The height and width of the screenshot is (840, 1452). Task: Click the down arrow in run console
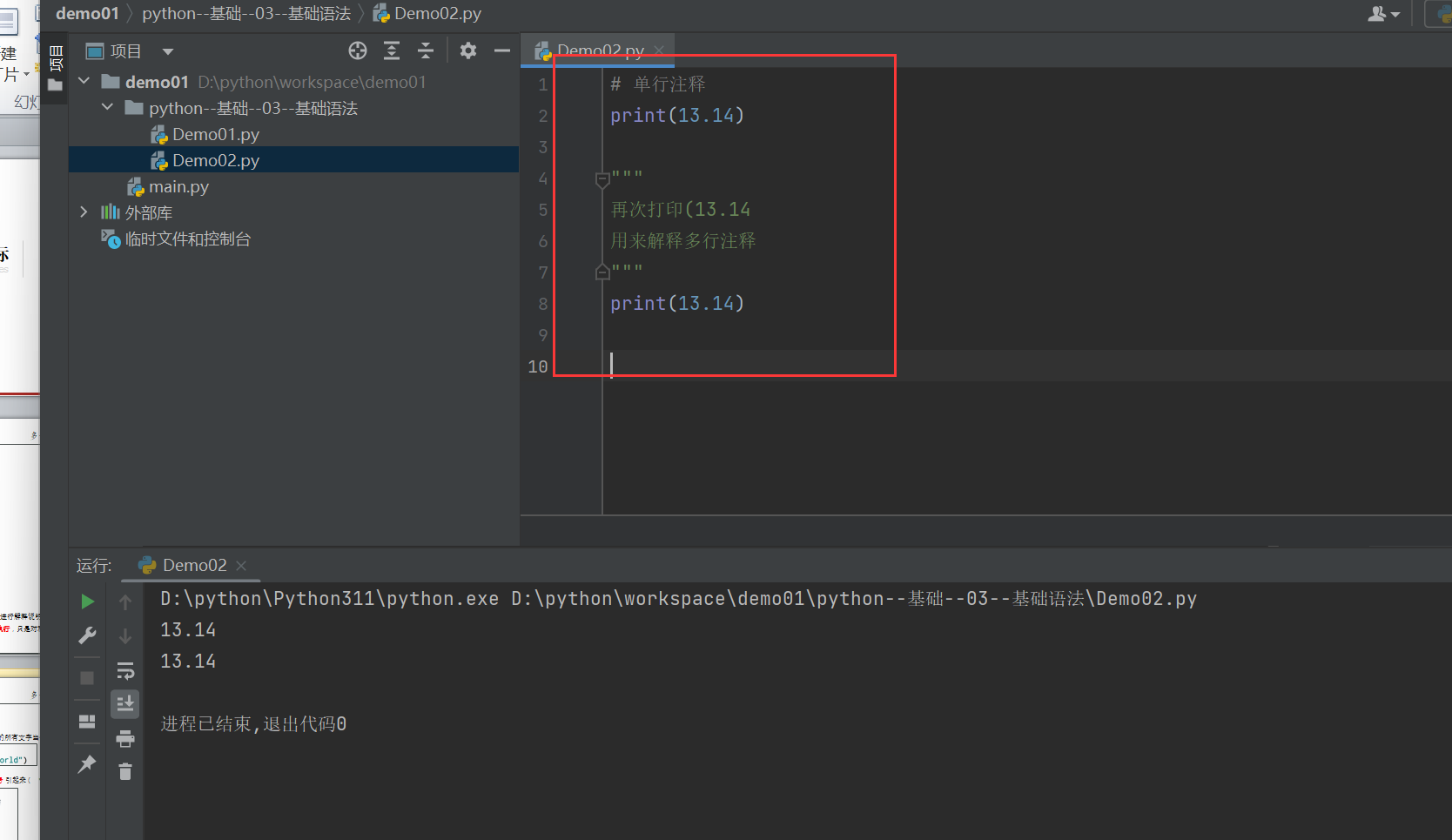(125, 636)
